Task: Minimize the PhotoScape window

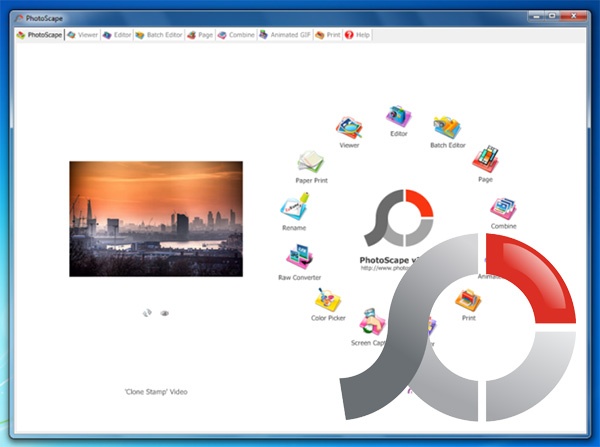Action: (536, 16)
